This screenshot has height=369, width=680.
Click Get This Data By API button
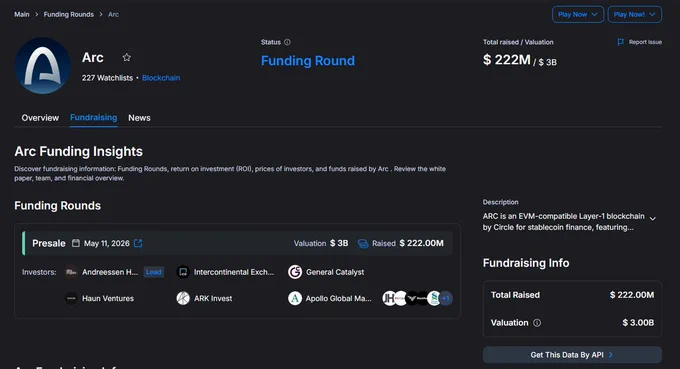point(572,355)
